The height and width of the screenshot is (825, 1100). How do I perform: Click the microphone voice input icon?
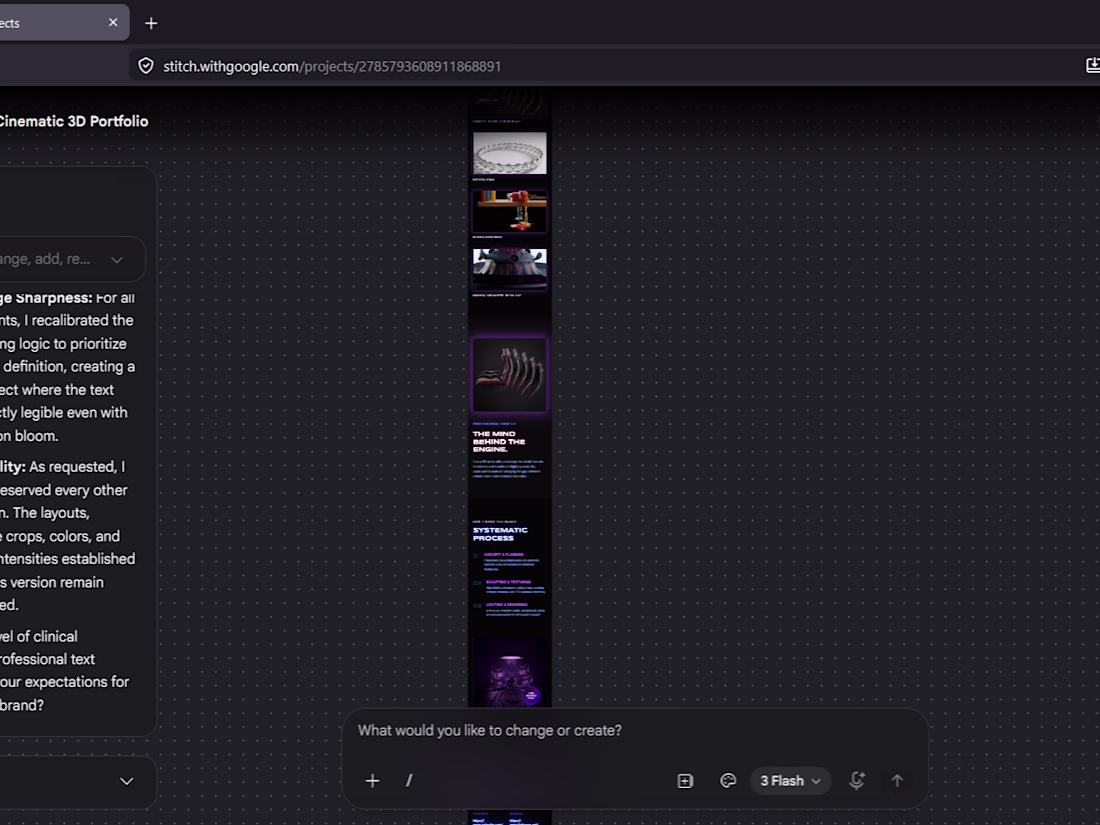pyautogui.click(x=857, y=781)
